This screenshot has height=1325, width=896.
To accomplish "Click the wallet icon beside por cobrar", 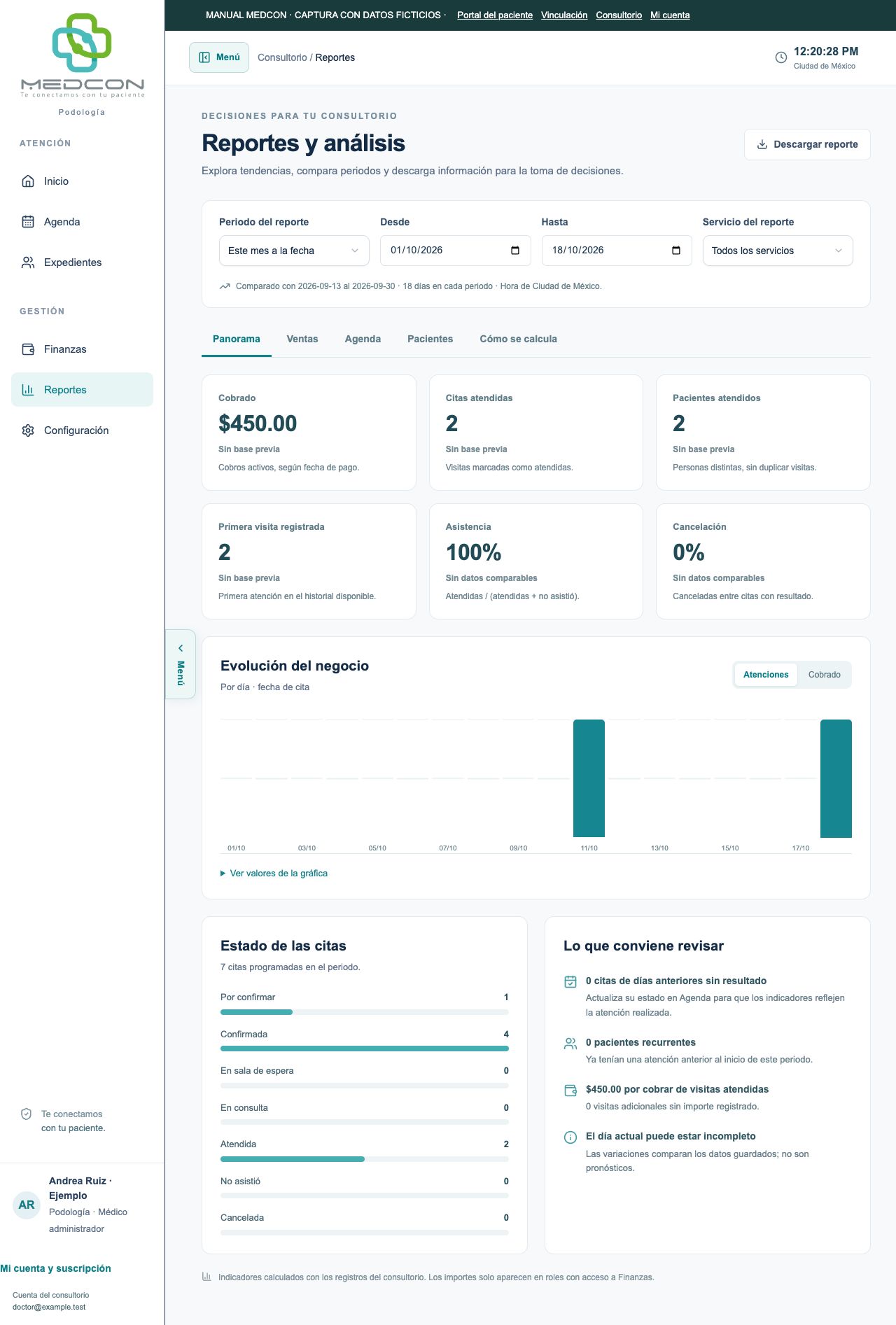I will (570, 1090).
